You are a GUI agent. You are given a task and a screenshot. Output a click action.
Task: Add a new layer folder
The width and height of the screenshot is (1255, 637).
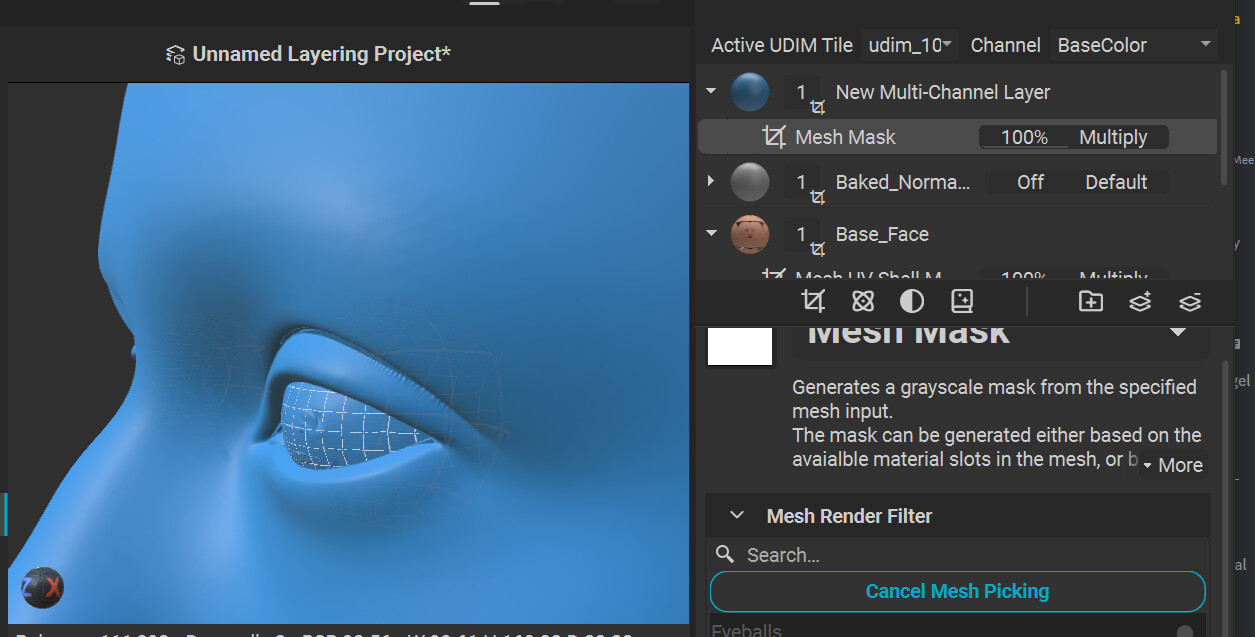[1090, 301]
